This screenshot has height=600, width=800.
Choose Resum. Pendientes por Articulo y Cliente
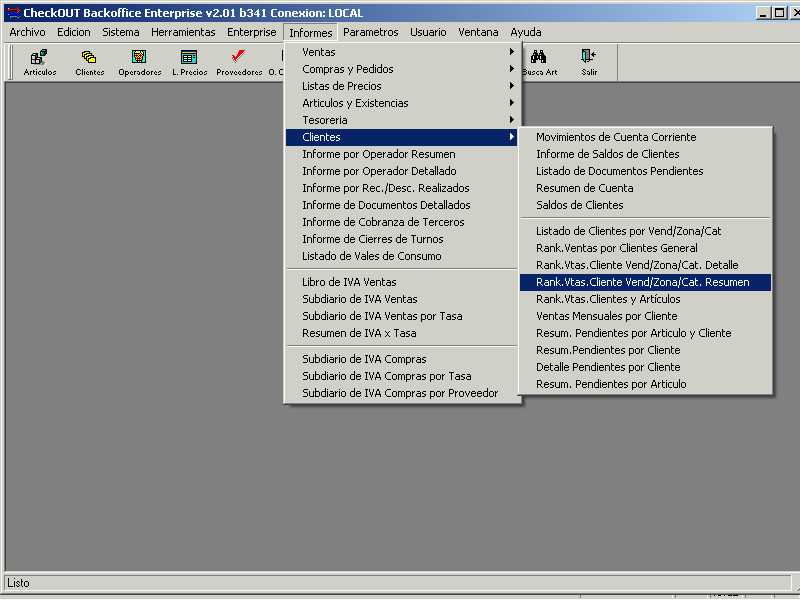pos(645,333)
